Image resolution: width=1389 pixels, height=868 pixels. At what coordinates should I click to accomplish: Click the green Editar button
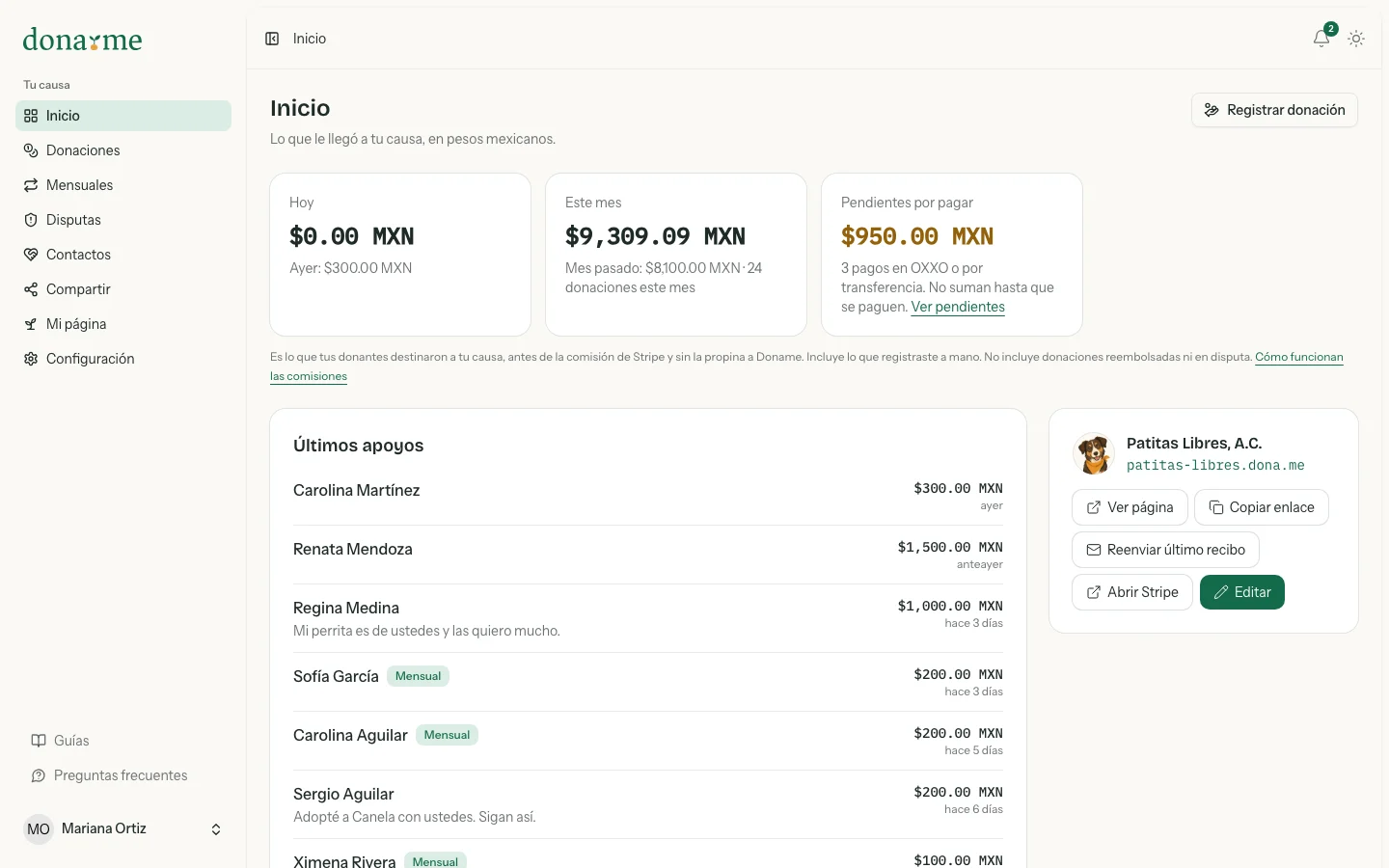[x=1242, y=592]
